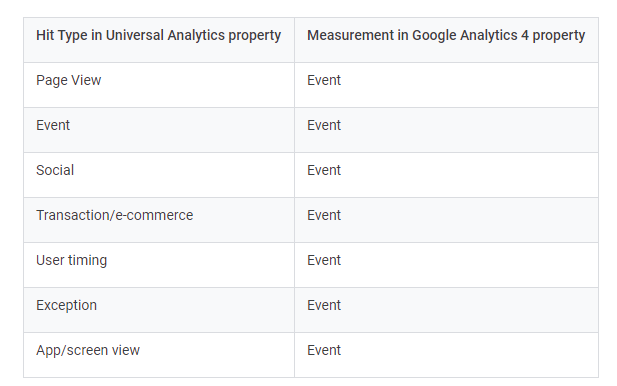Select the 'Social' hit type cell
617x386 pixels.
pyautogui.click(x=159, y=175)
